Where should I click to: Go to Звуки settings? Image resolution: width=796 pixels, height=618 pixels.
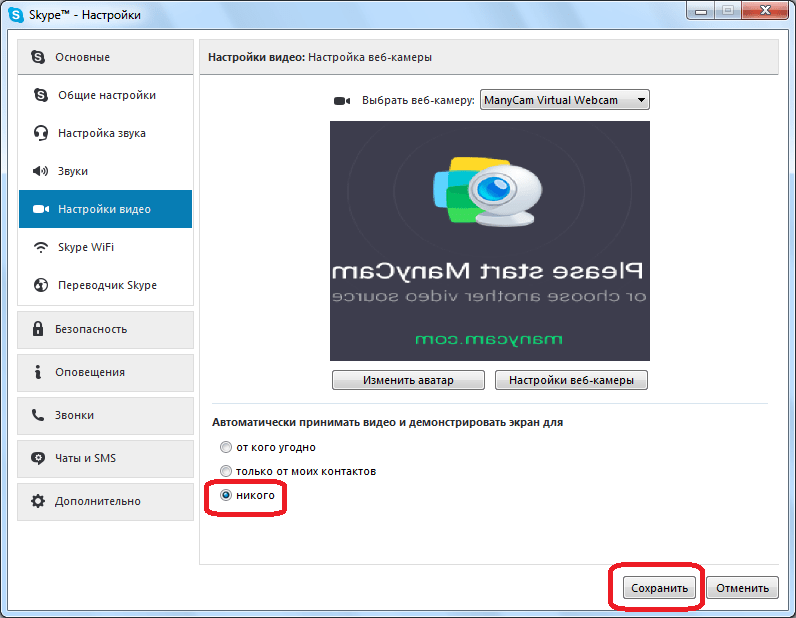coord(106,171)
